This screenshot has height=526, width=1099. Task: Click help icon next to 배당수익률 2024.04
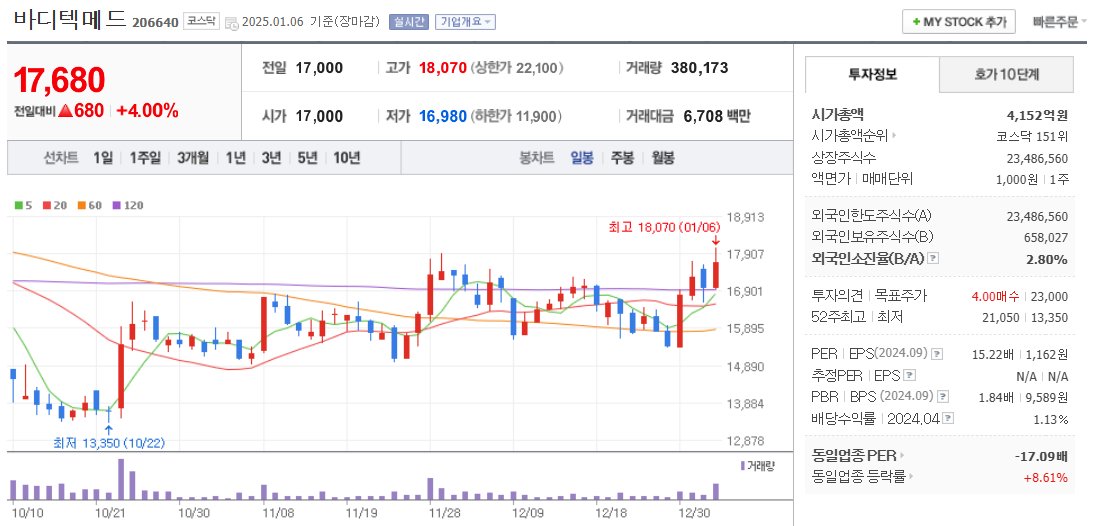tap(948, 419)
